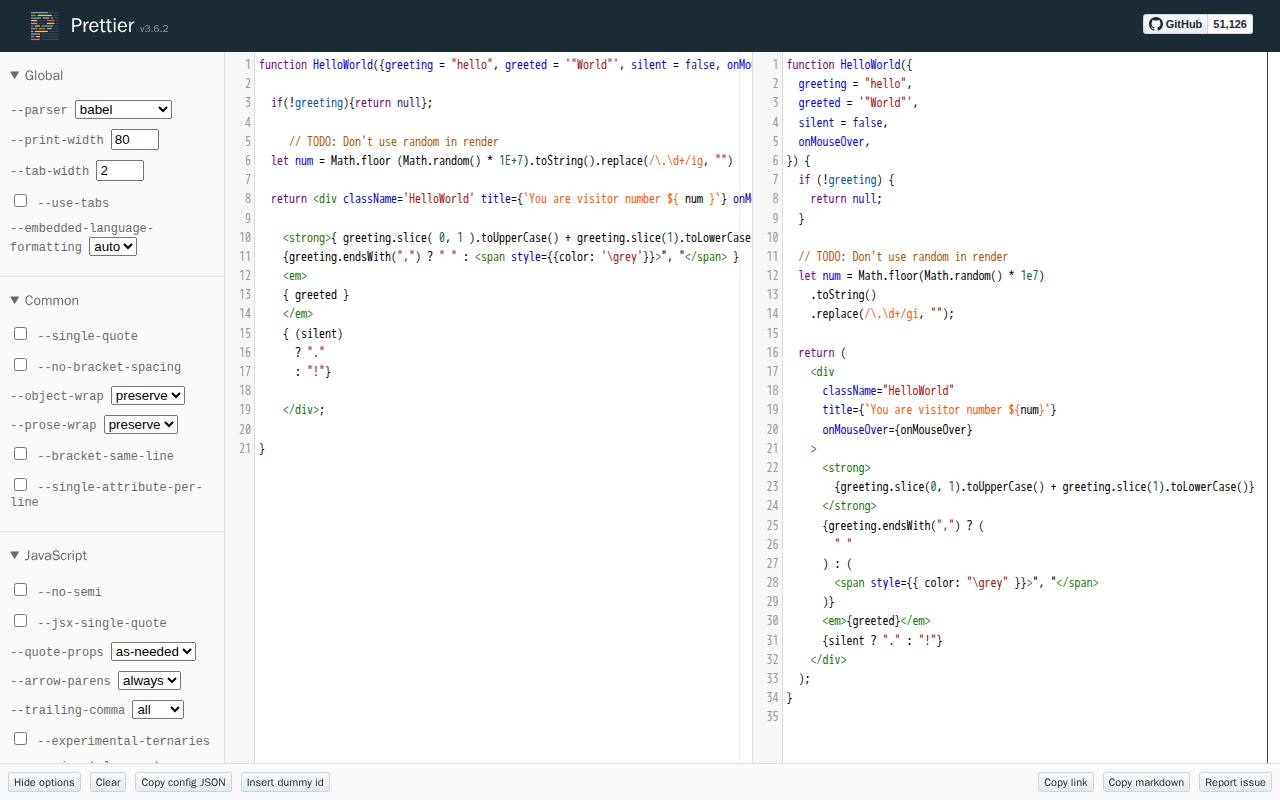Viewport: 1280px width, 800px height.
Task: Click the GitHub star count 51,126
Action: [1229, 24]
